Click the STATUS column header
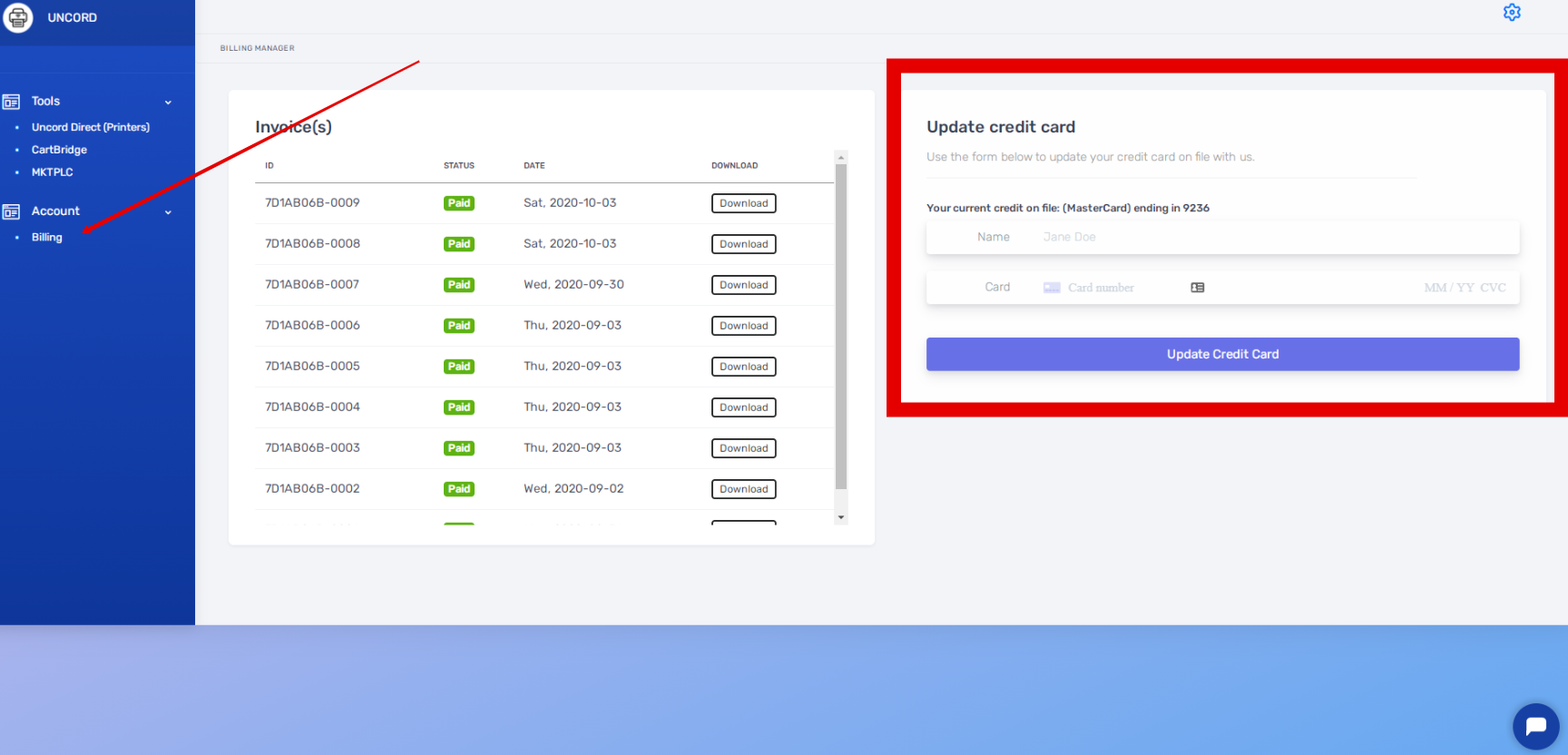The image size is (1568, 755). (459, 166)
